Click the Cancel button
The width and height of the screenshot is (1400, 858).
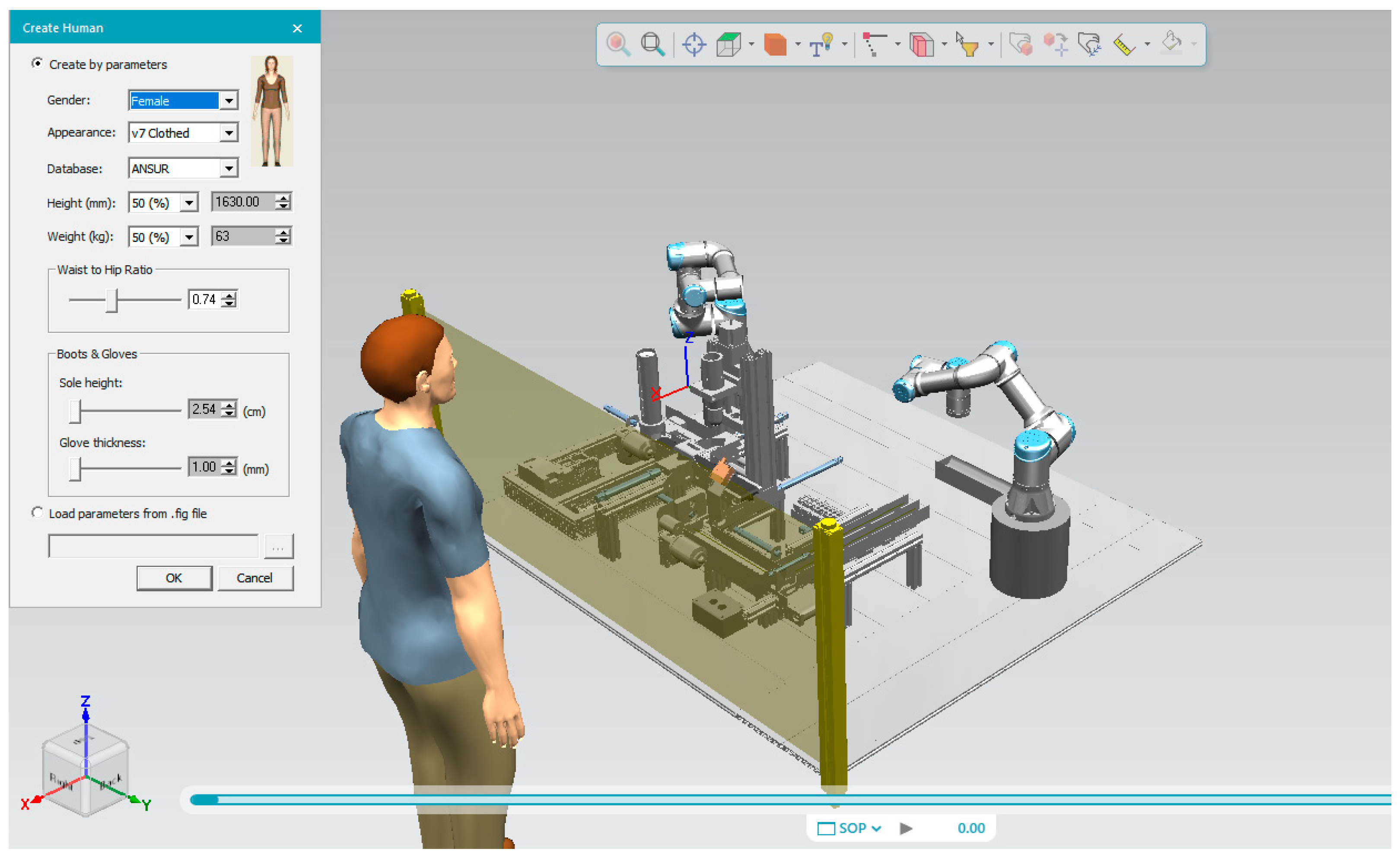255,578
